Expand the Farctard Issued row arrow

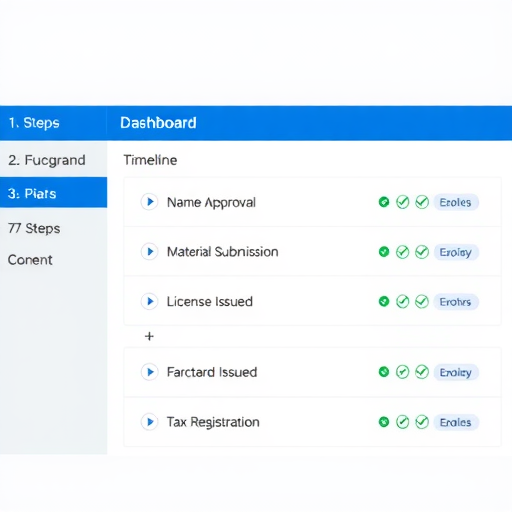[149, 372]
